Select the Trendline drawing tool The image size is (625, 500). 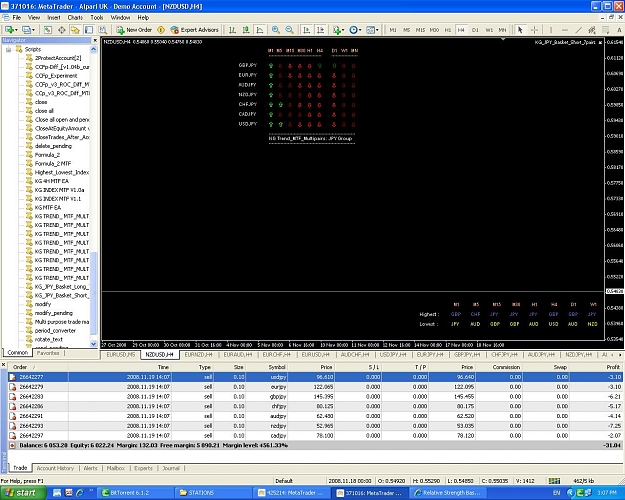coord(578,30)
